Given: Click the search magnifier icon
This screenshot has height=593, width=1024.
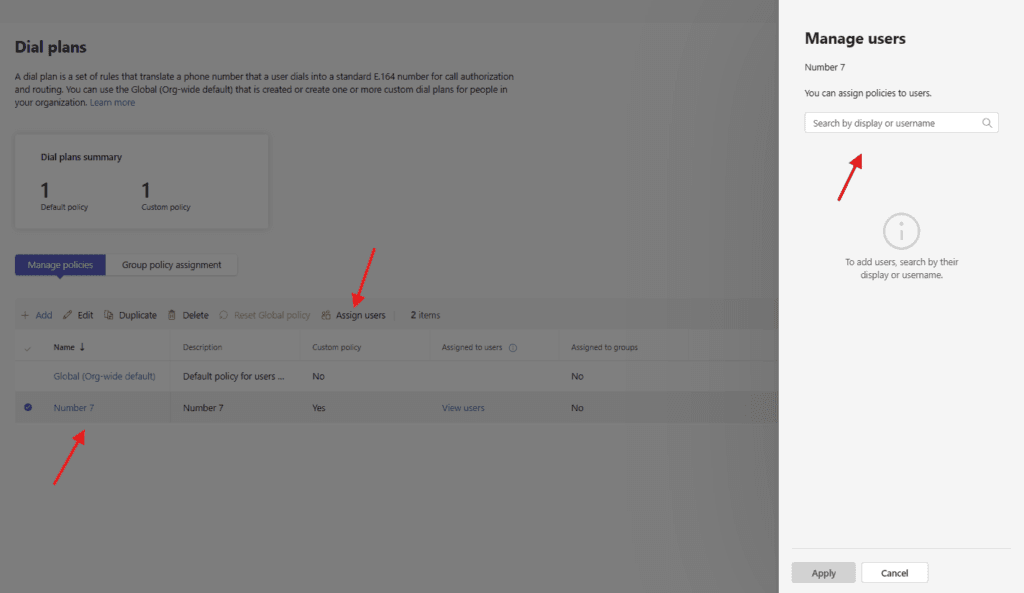Looking at the screenshot, I should coord(987,123).
